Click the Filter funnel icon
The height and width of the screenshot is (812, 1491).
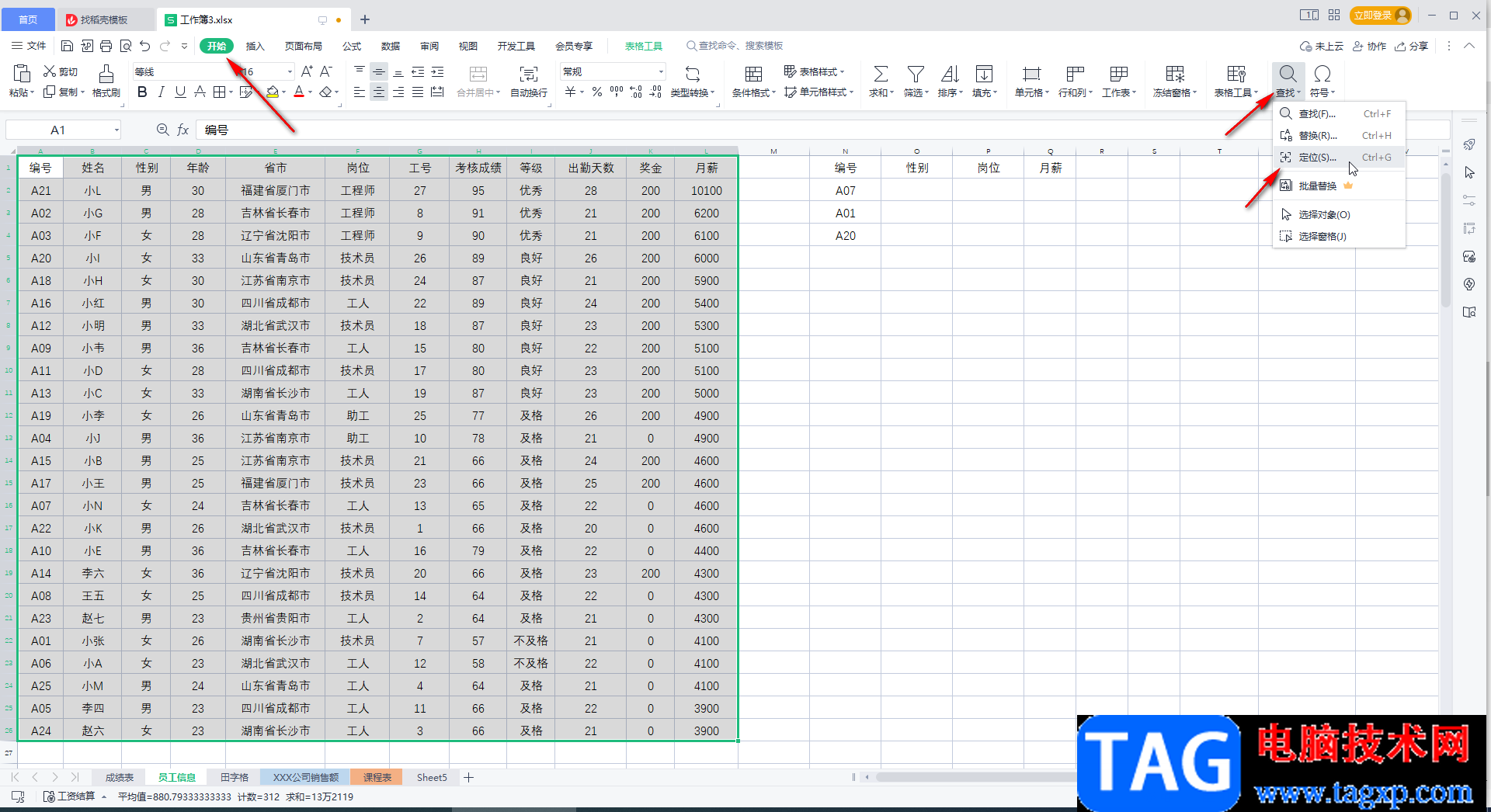(x=916, y=74)
